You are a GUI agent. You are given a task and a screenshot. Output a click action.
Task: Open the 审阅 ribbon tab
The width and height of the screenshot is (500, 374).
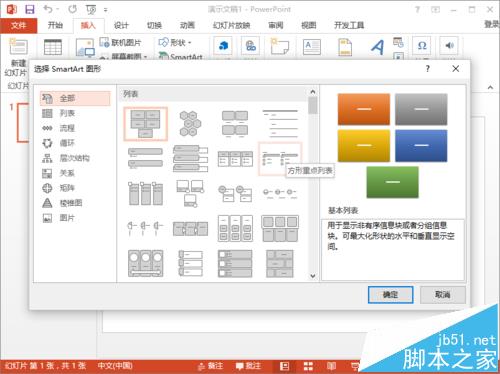(x=276, y=25)
